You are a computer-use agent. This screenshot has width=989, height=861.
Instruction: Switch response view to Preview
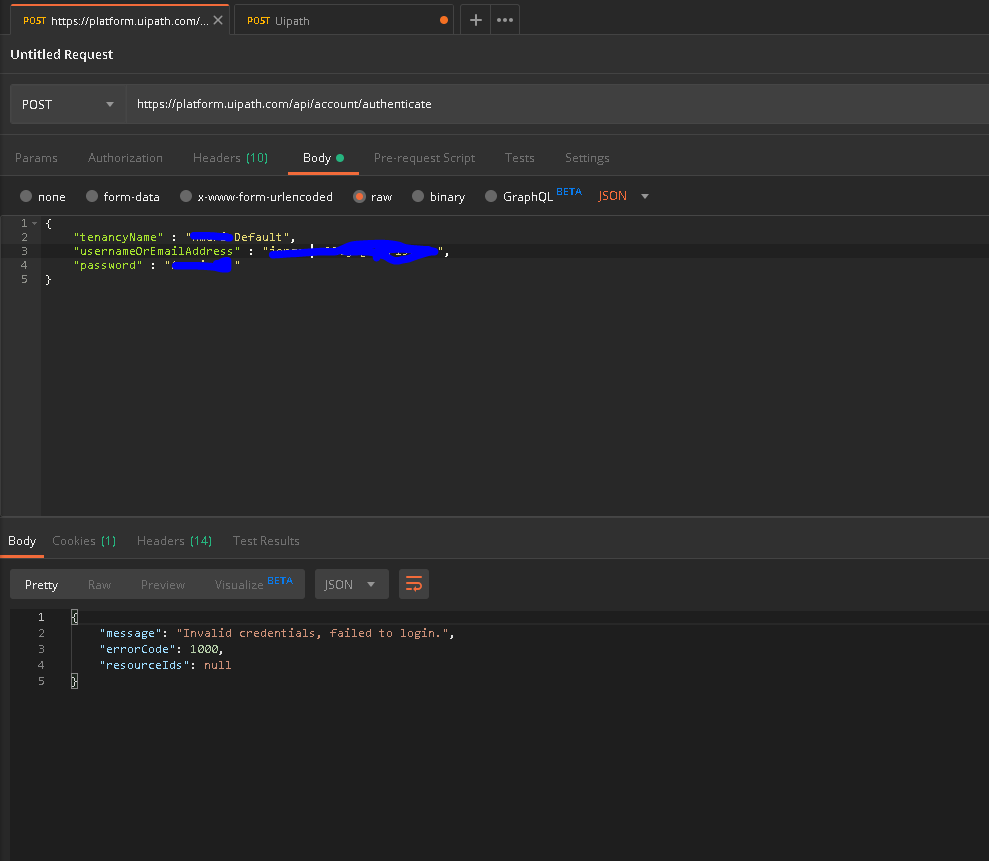163,585
